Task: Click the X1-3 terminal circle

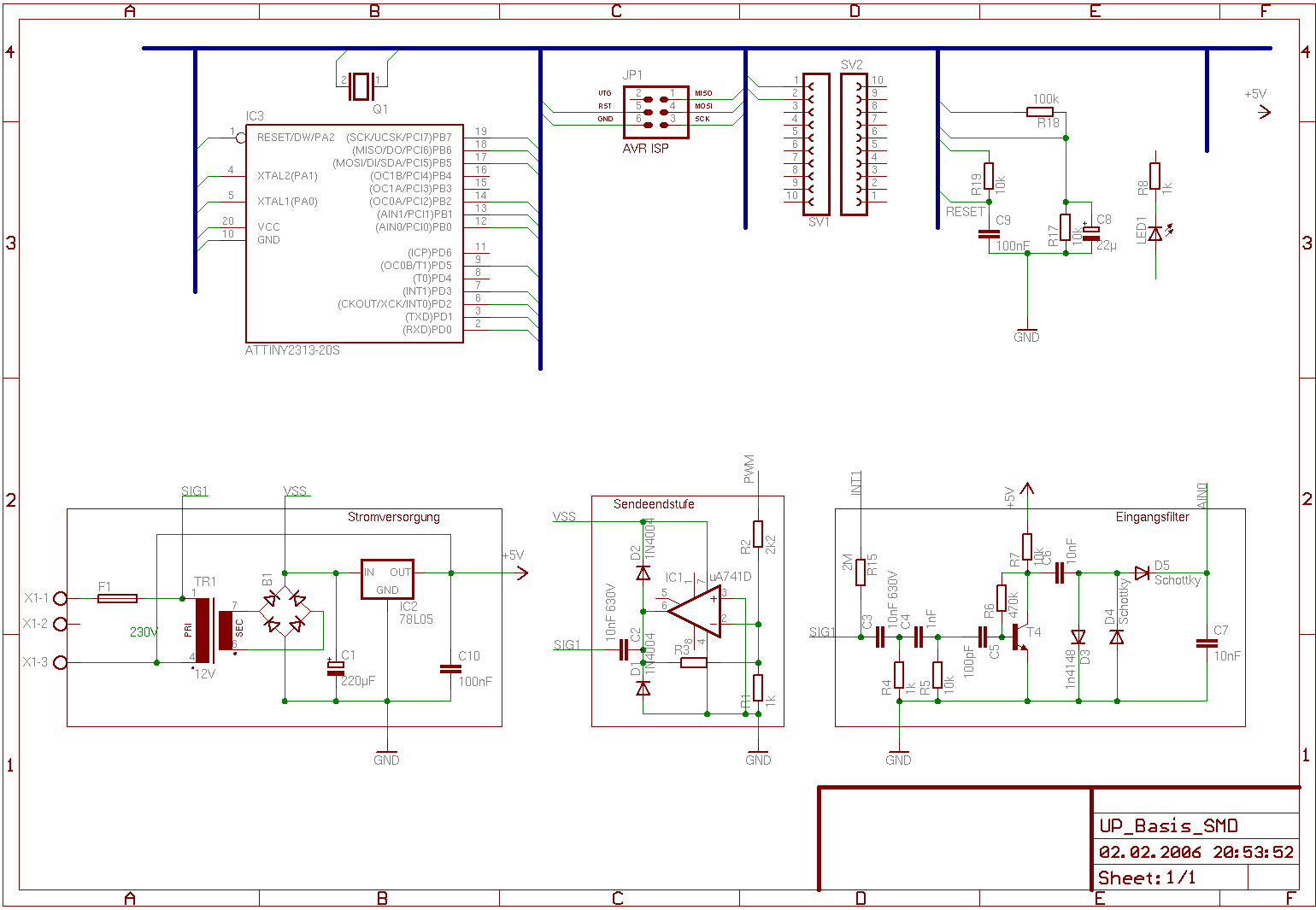Action: (61, 662)
